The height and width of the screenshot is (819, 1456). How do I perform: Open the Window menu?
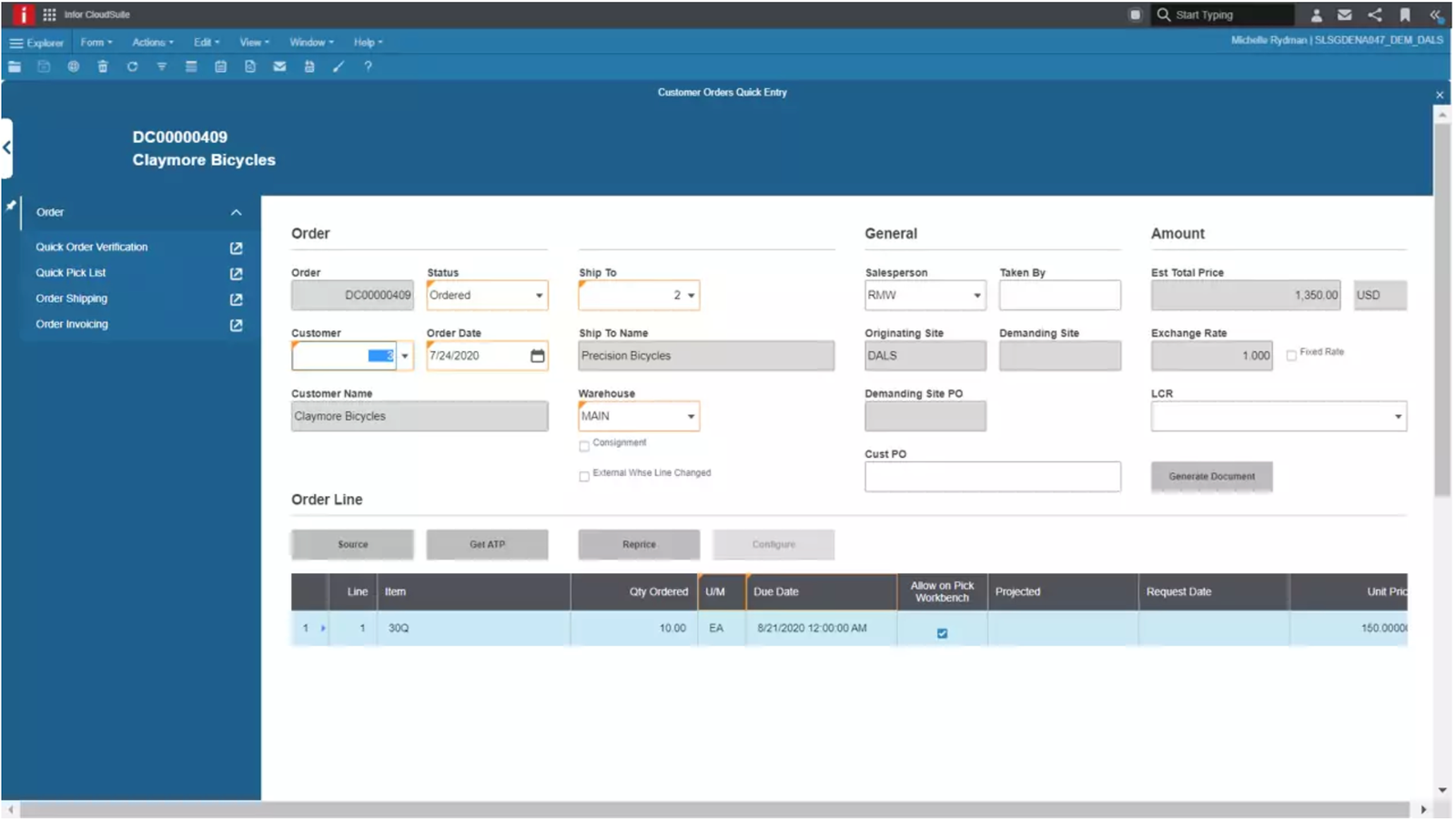pos(311,42)
